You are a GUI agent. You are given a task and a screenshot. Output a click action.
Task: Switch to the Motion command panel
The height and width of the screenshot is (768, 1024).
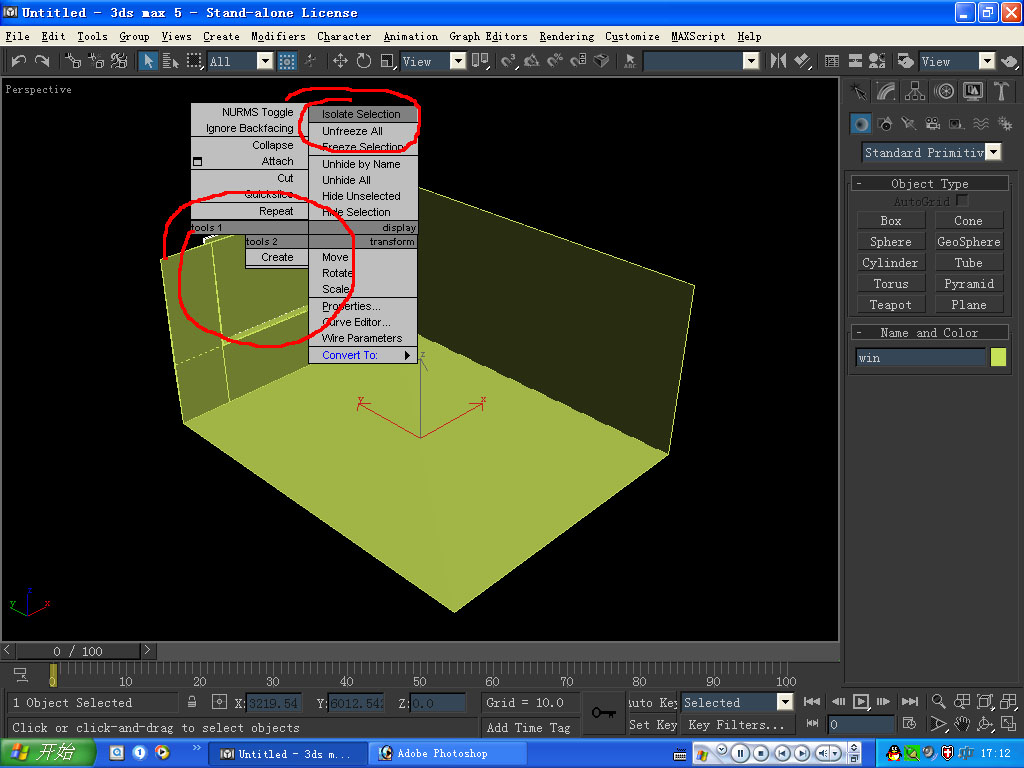pos(944,91)
